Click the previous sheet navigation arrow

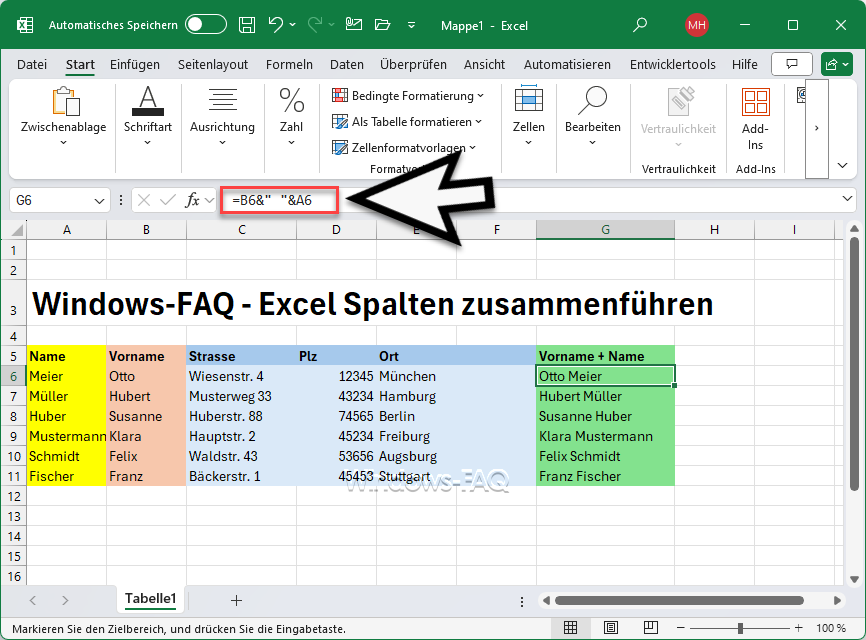33,600
